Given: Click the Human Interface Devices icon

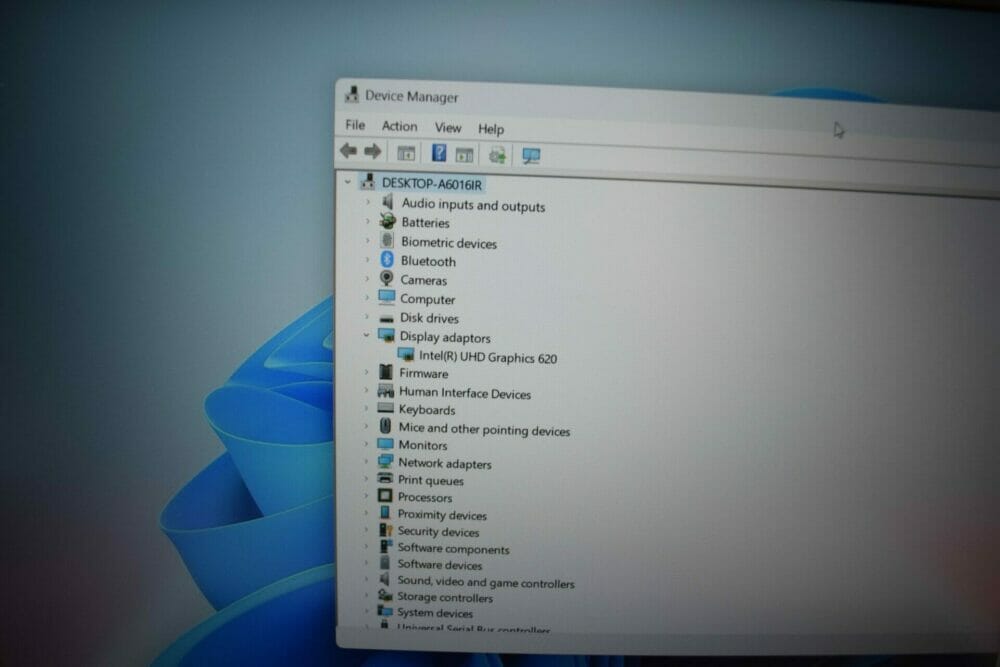Looking at the screenshot, I should point(385,390).
